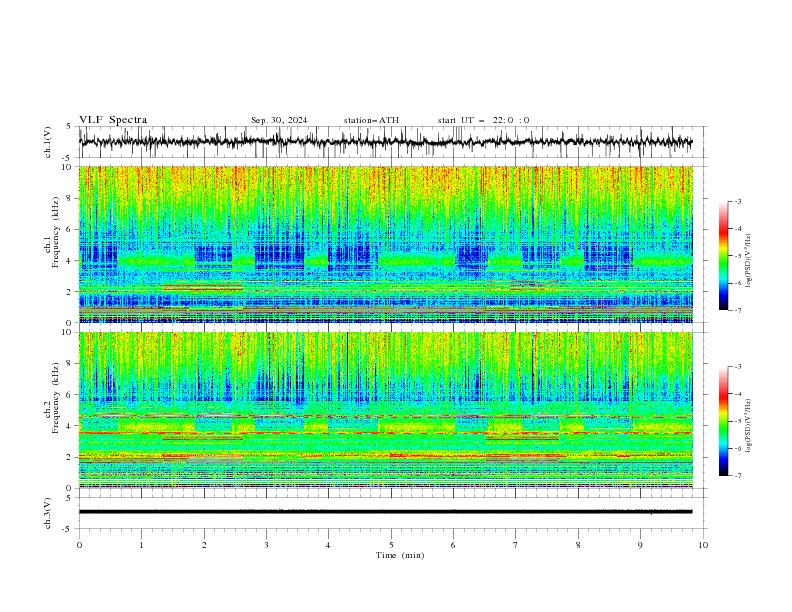Click the time axis tick label "10"
Screen dimensions: 792x612
(x=703, y=545)
